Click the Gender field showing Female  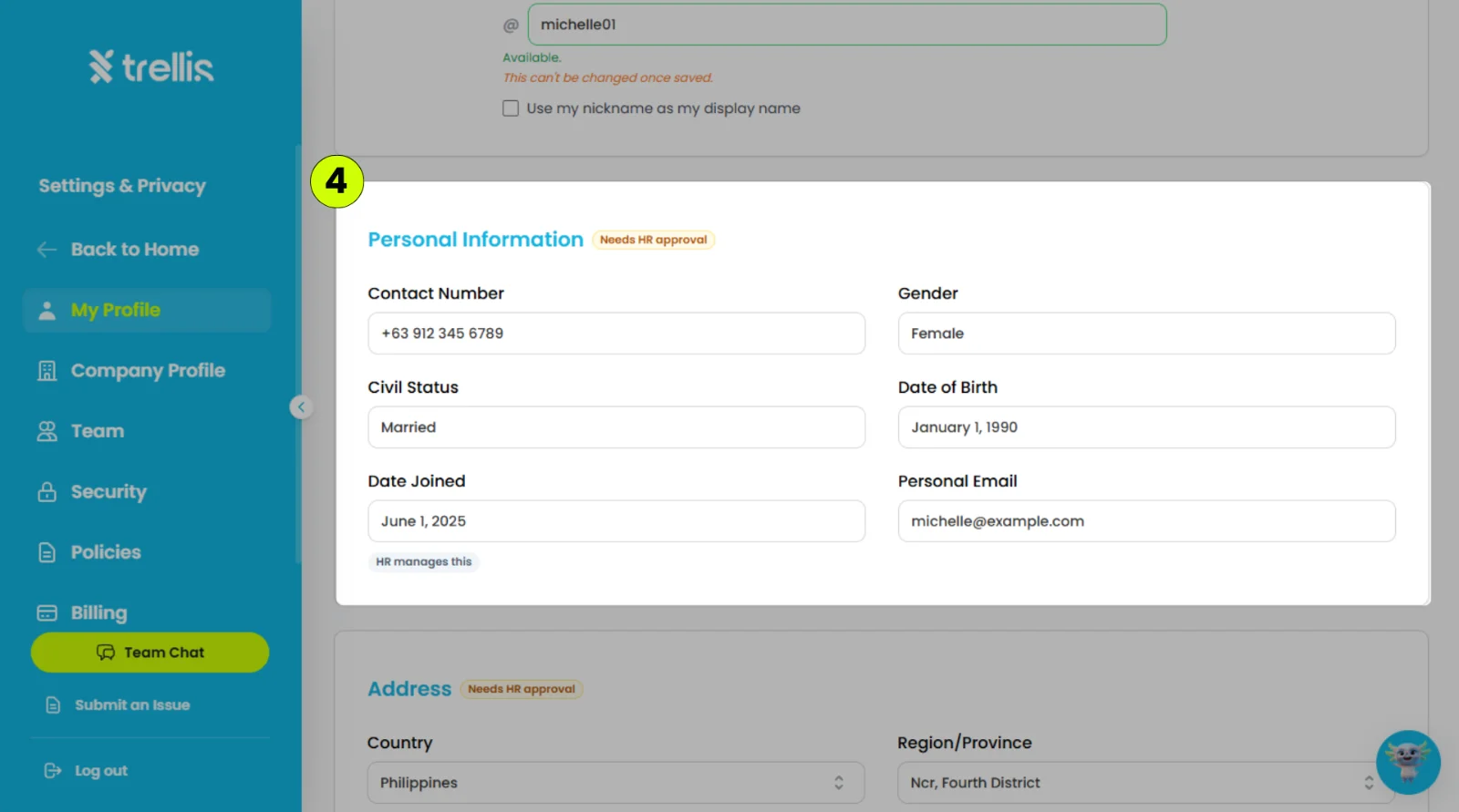click(1146, 334)
